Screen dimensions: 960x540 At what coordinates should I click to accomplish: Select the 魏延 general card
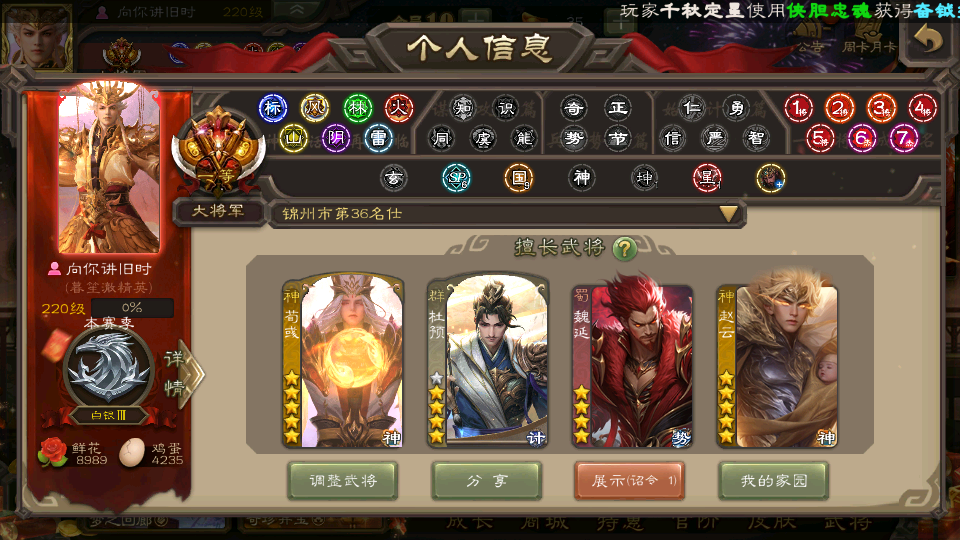click(x=632, y=365)
